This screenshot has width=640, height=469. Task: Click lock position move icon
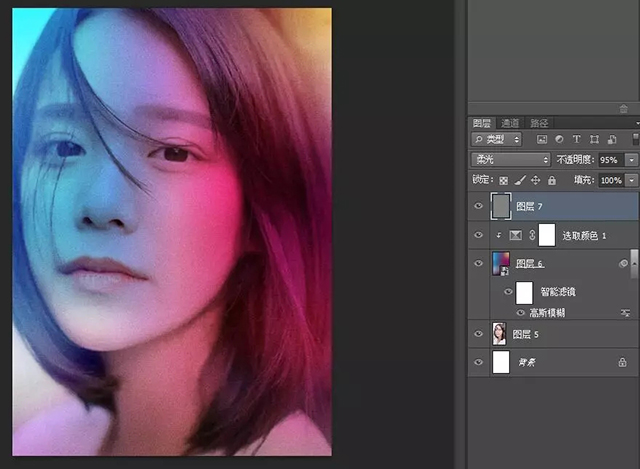[535, 180]
